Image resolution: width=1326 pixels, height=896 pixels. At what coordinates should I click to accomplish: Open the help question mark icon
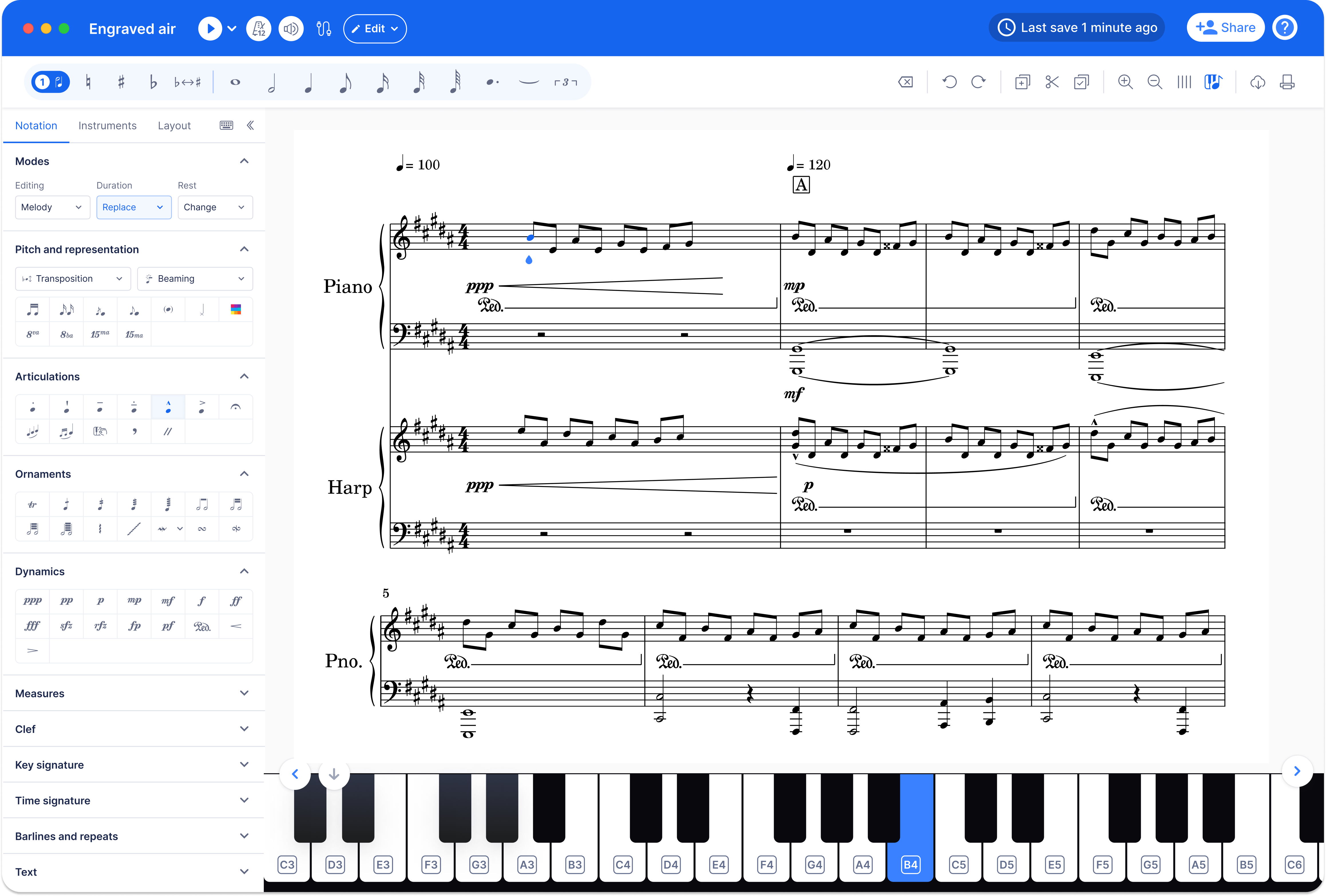tap(1284, 27)
